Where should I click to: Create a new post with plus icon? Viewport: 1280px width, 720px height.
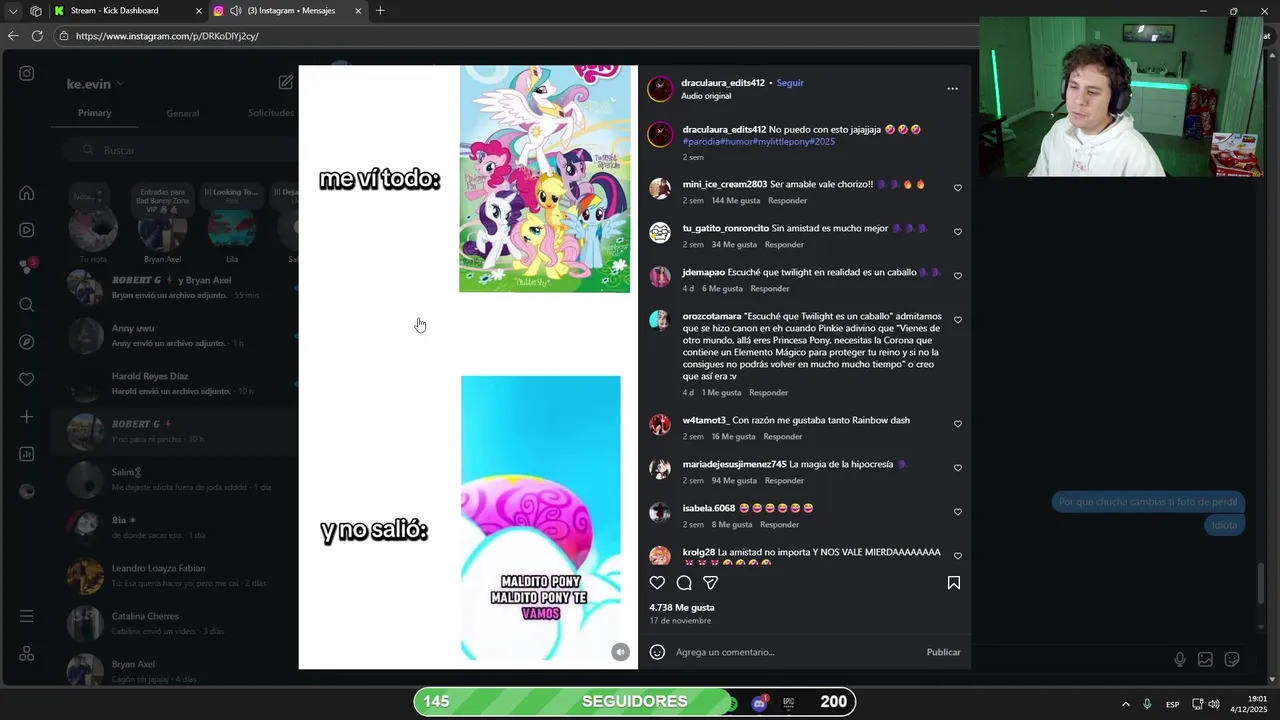(x=27, y=416)
